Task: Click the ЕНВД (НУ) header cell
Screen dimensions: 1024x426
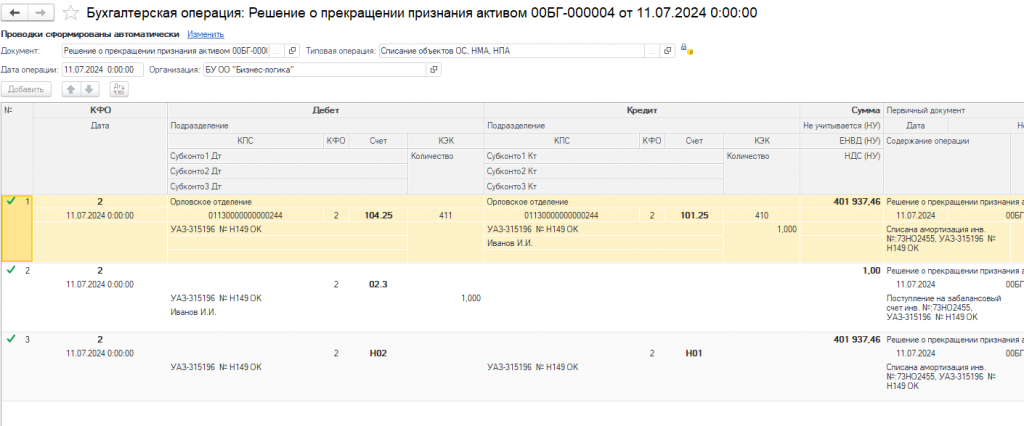Action: (842, 140)
